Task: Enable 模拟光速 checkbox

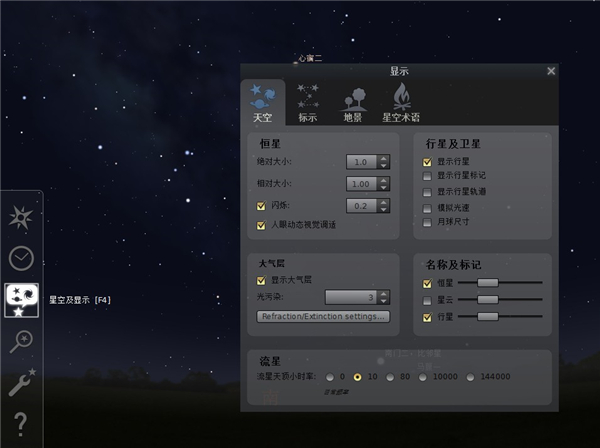Action: [427, 209]
